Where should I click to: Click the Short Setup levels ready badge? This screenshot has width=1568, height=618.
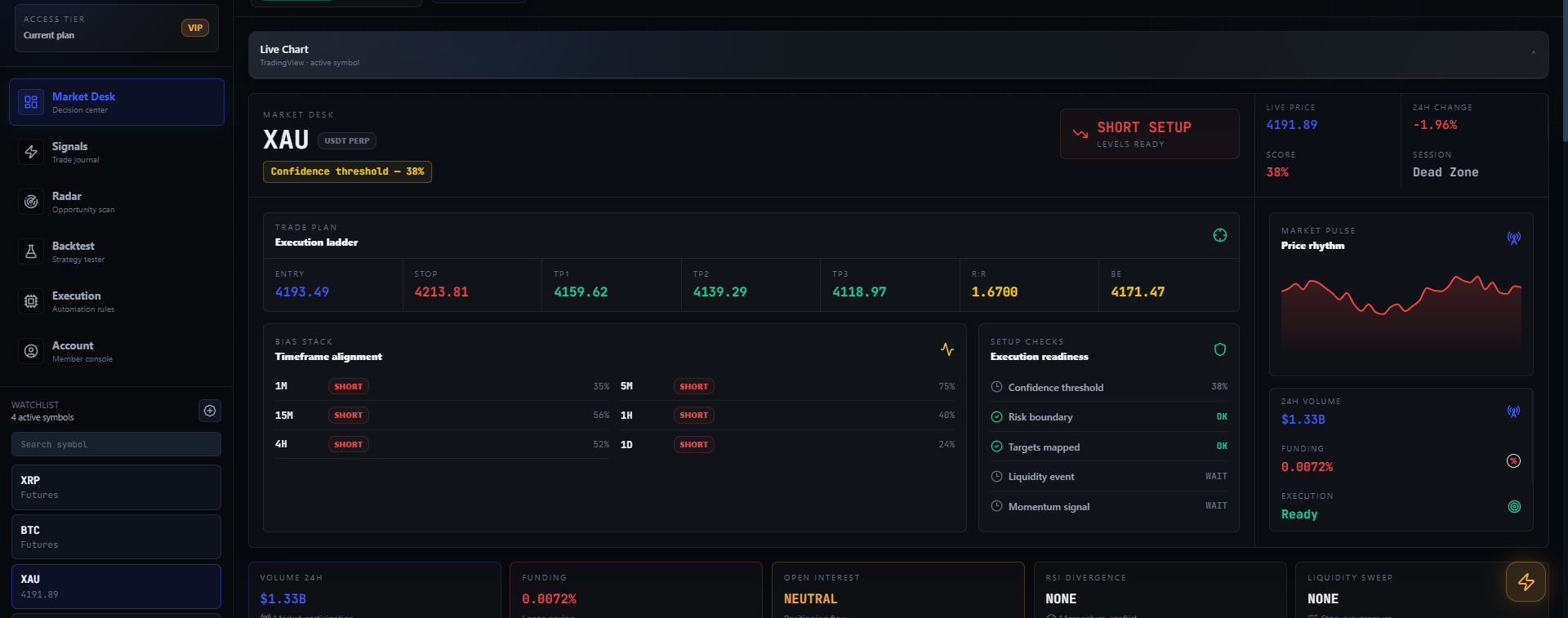(x=1150, y=134)
